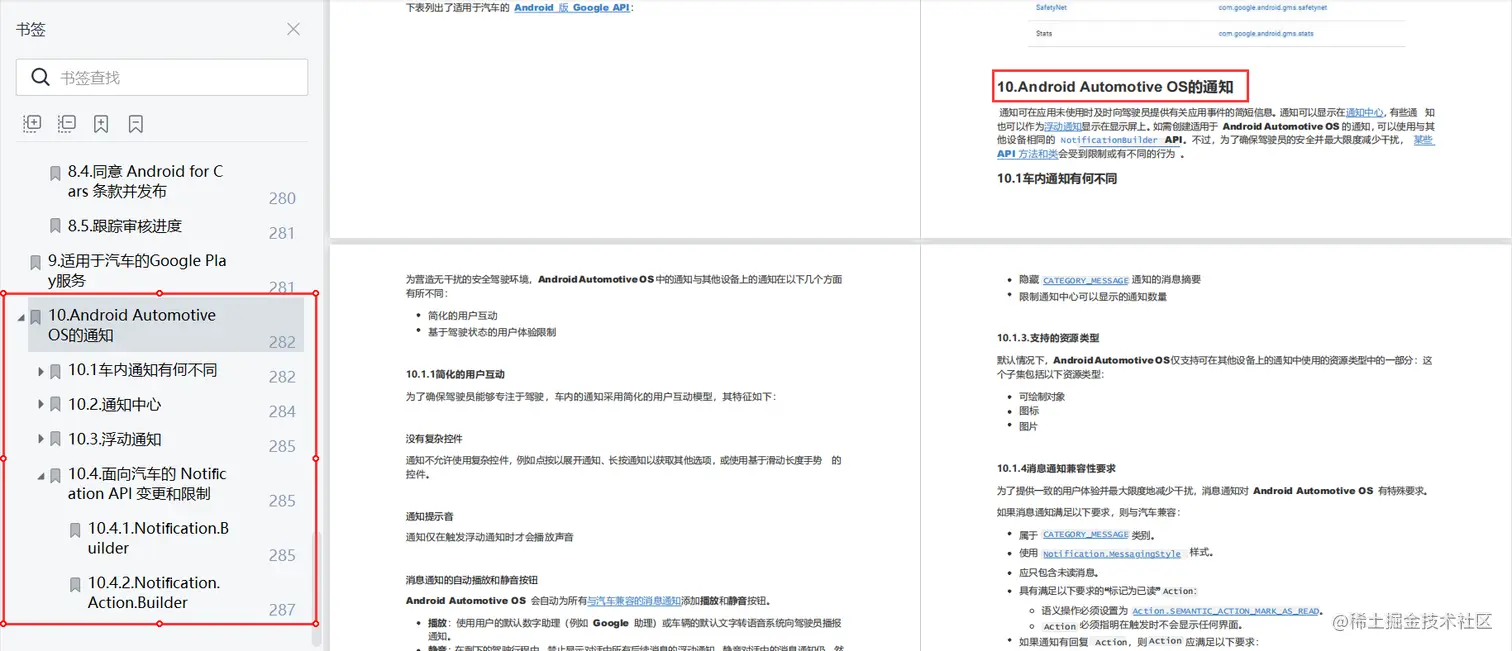The width and height of the screenshot is (1512, 651).
Task: Expand the 10.1车内通知有何不同 node
Action: pyautogui.click(x=41, y=371)
